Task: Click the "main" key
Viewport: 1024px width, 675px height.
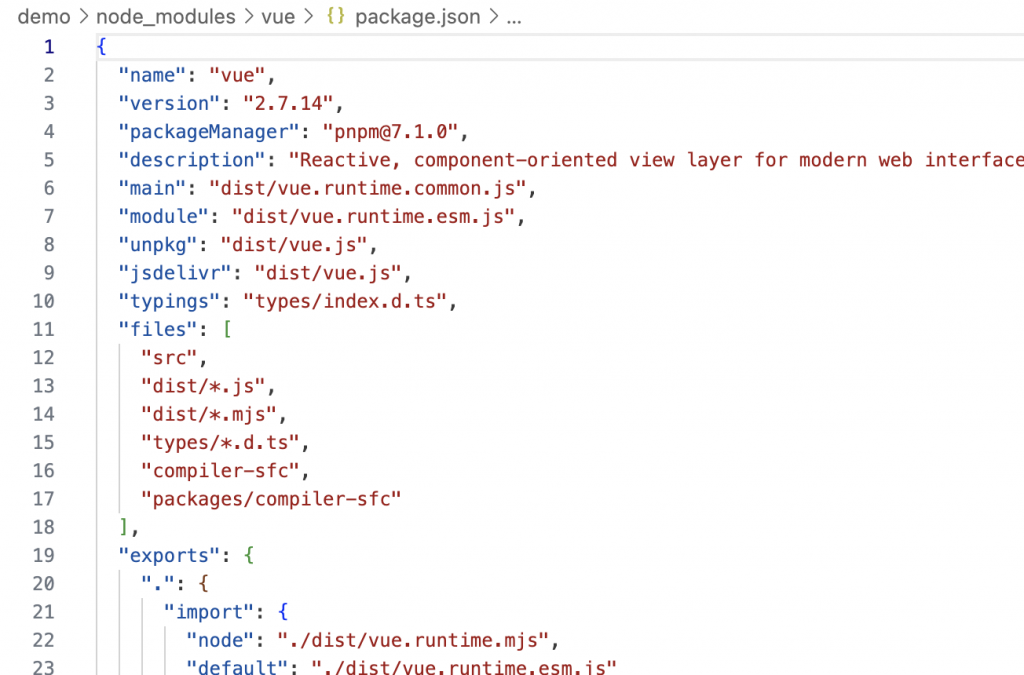Action: pos(153,188)
